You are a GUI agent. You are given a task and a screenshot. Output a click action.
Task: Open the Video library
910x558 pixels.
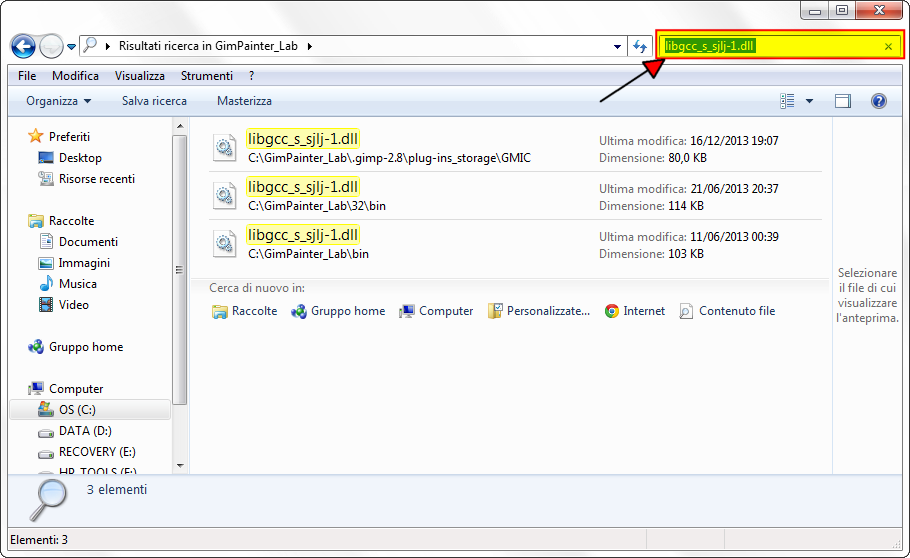74,305
